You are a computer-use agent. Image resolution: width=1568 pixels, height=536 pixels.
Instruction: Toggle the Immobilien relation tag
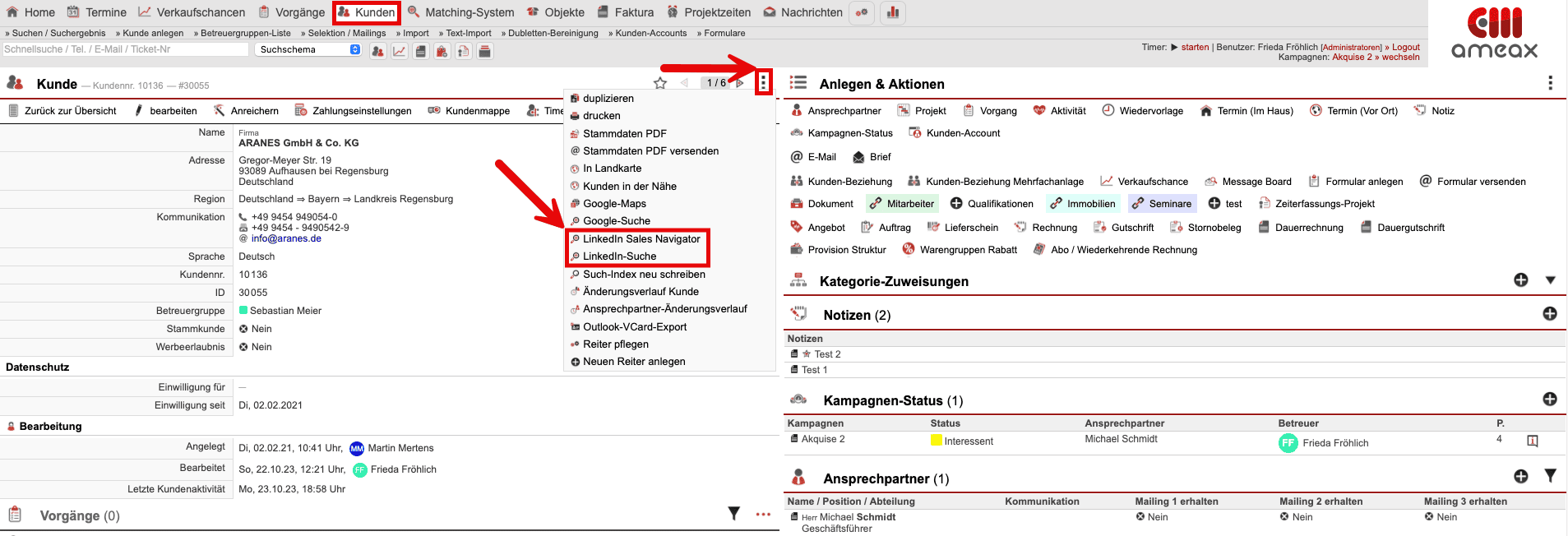(x=1083, y=204)
